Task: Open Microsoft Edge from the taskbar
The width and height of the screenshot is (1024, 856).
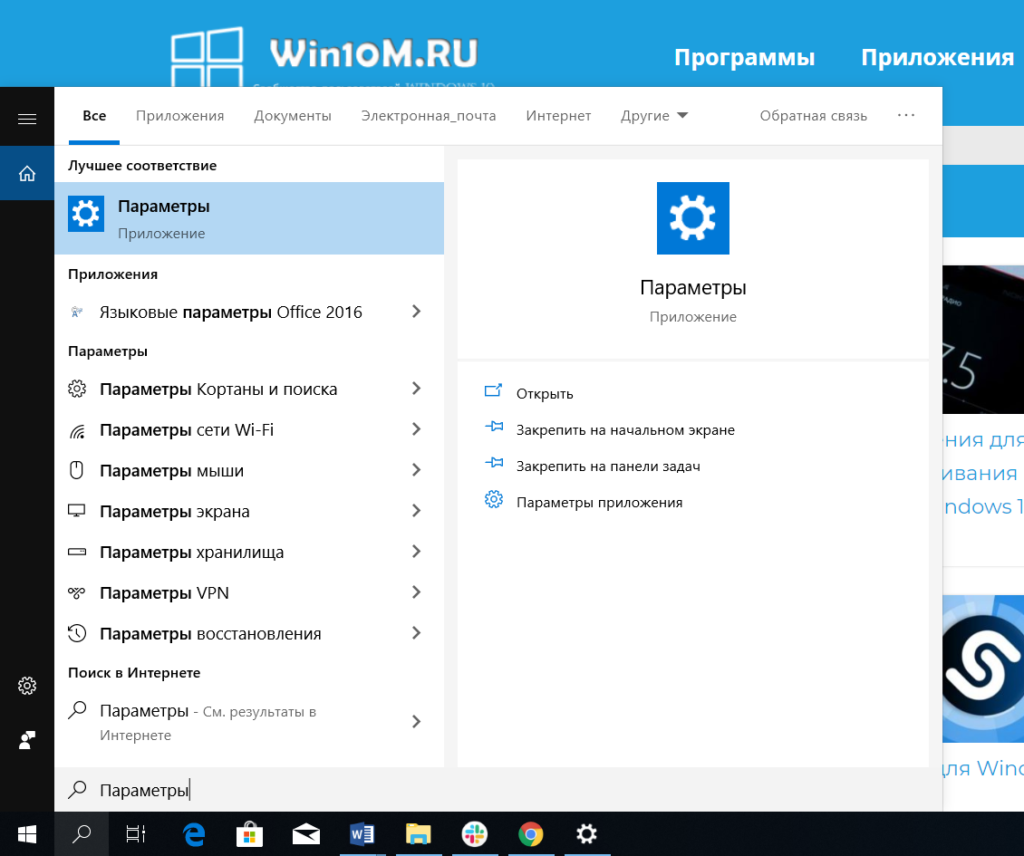Action: (x=193, y=834)
